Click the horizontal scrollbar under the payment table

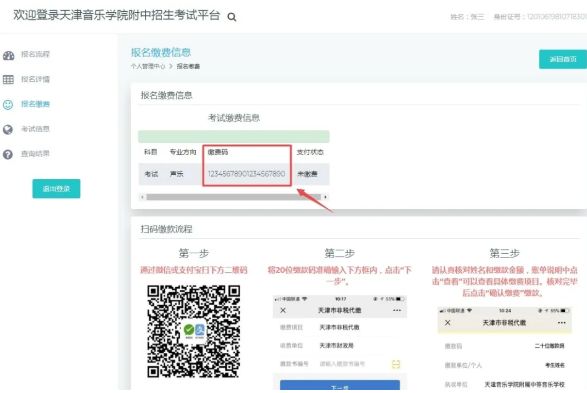point(234,197)
